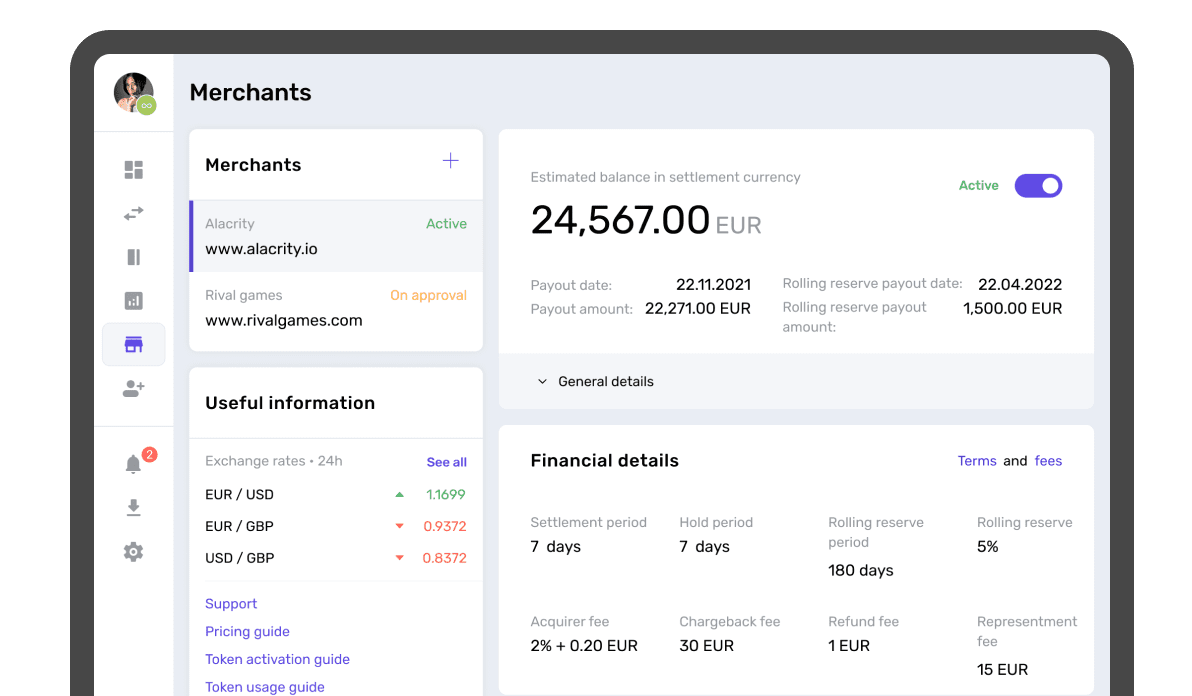
Task: Open the Token activation guide link
Action: pos(277,660)
